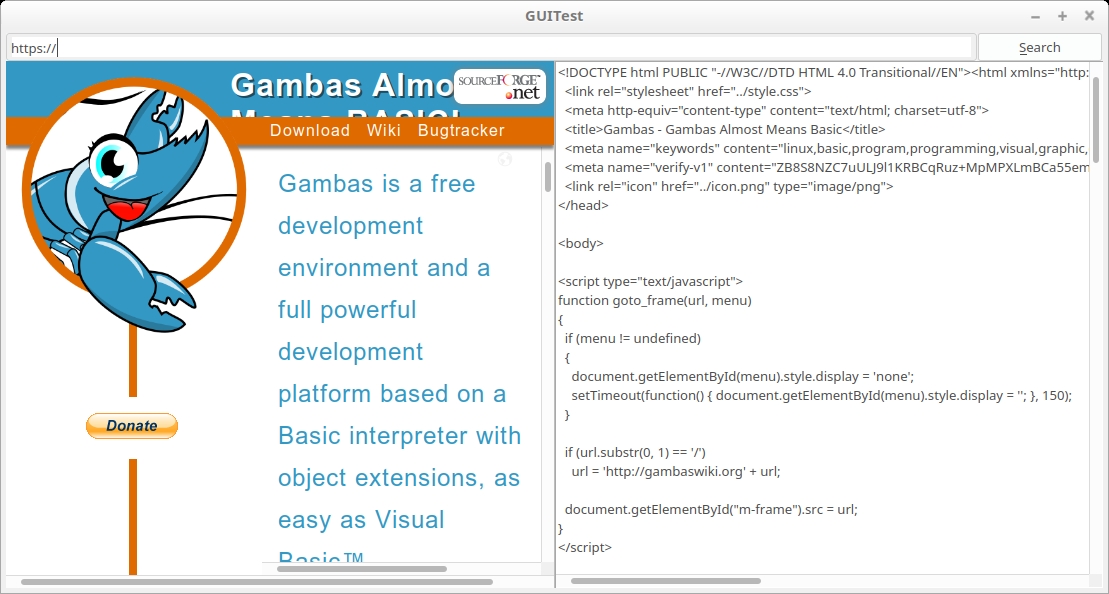This screenshot has height=594, width=1109.
Task: Click the 'Basic interpreter with' text line
Action: click(400, 436)
